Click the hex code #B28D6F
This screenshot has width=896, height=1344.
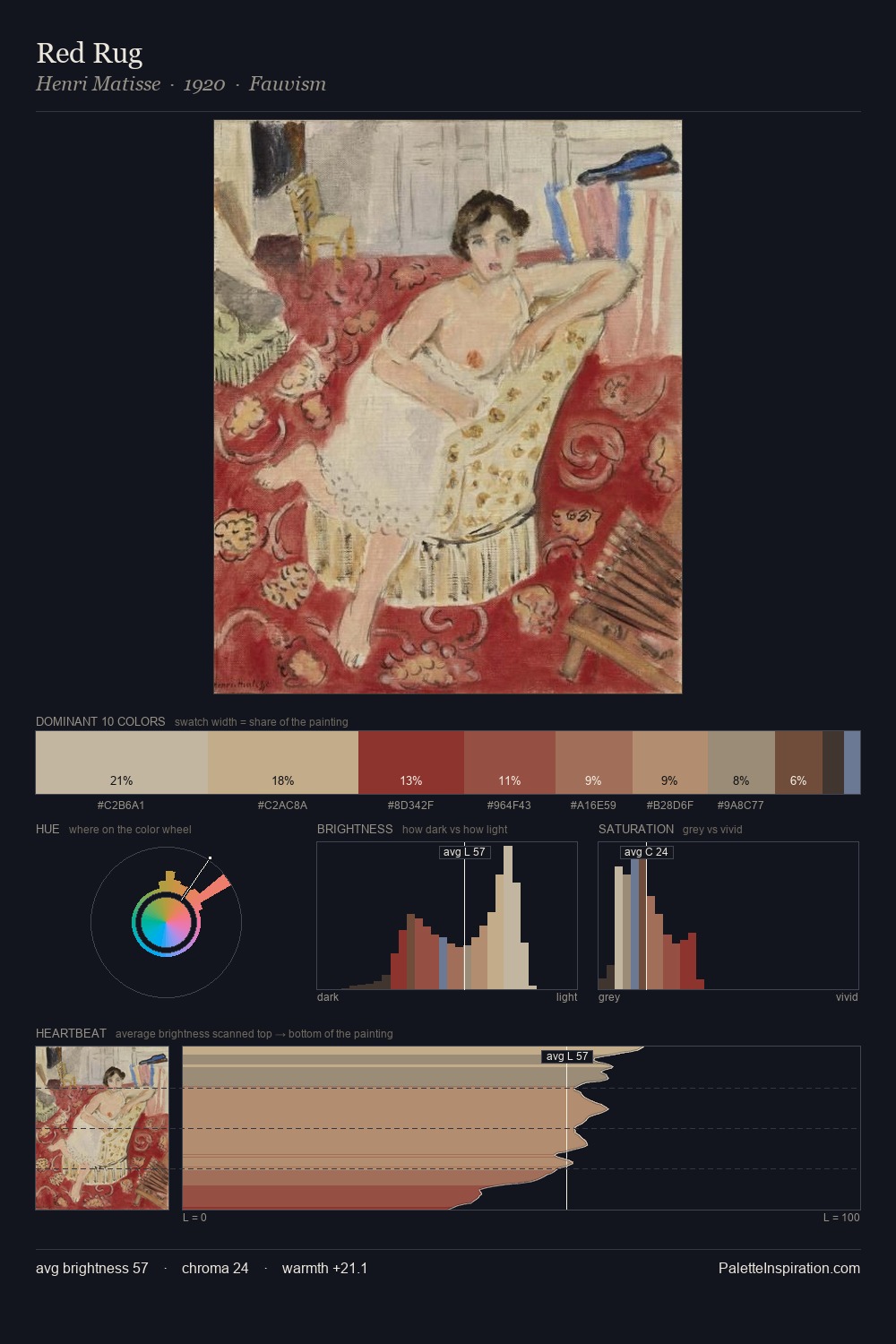669,806
